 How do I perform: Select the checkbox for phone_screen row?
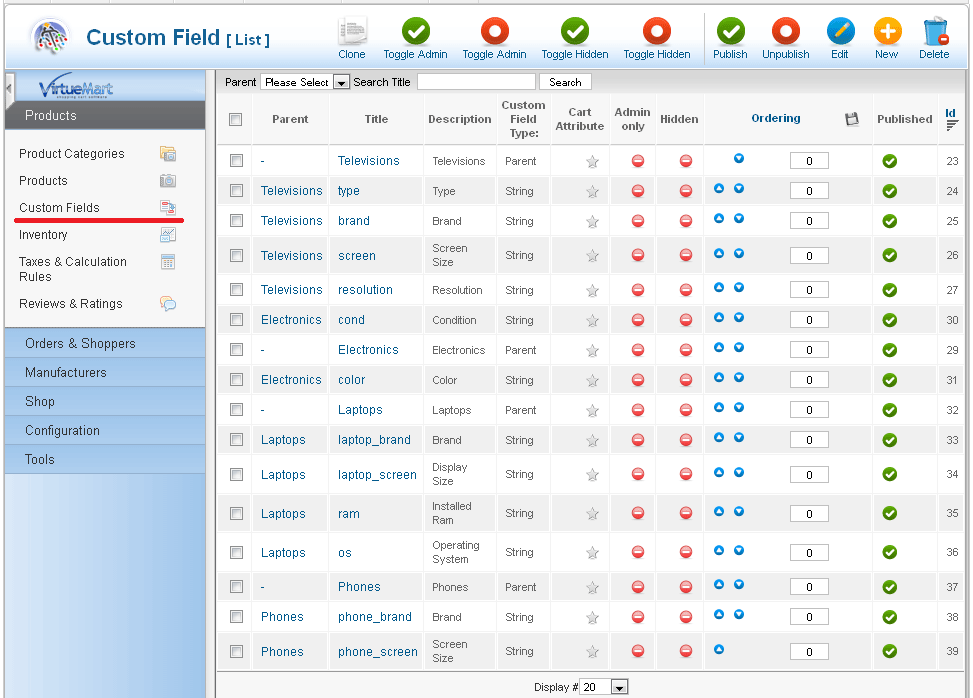[x=236, y=651]
